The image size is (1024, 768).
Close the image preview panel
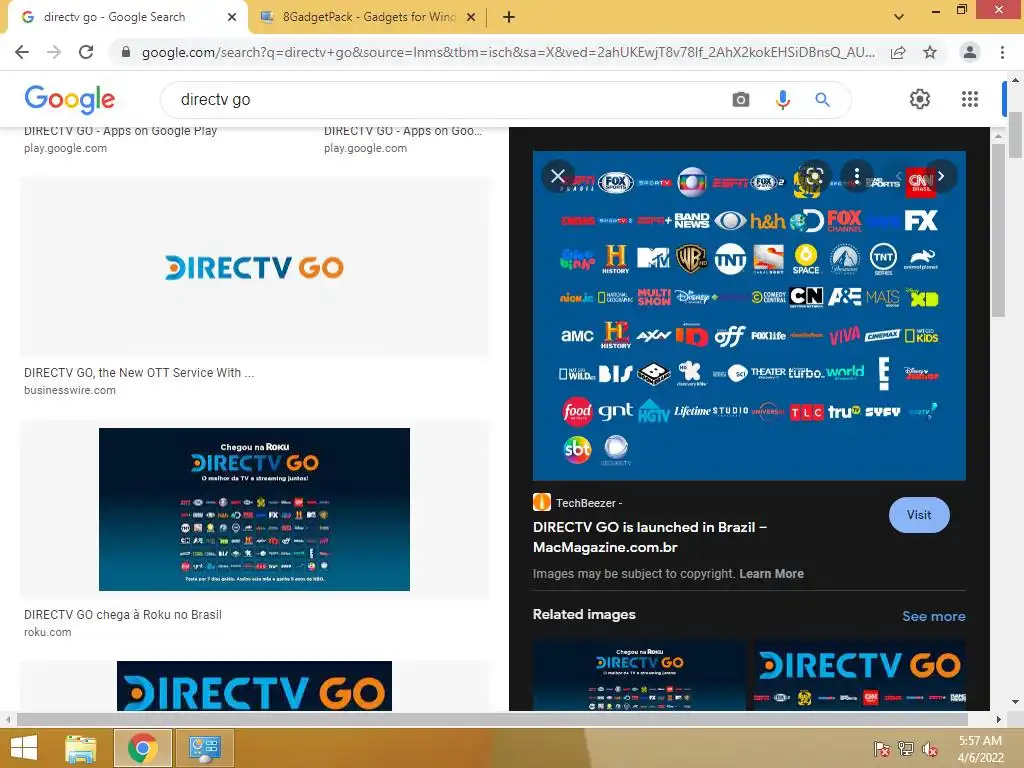click(x=558, y=176)
